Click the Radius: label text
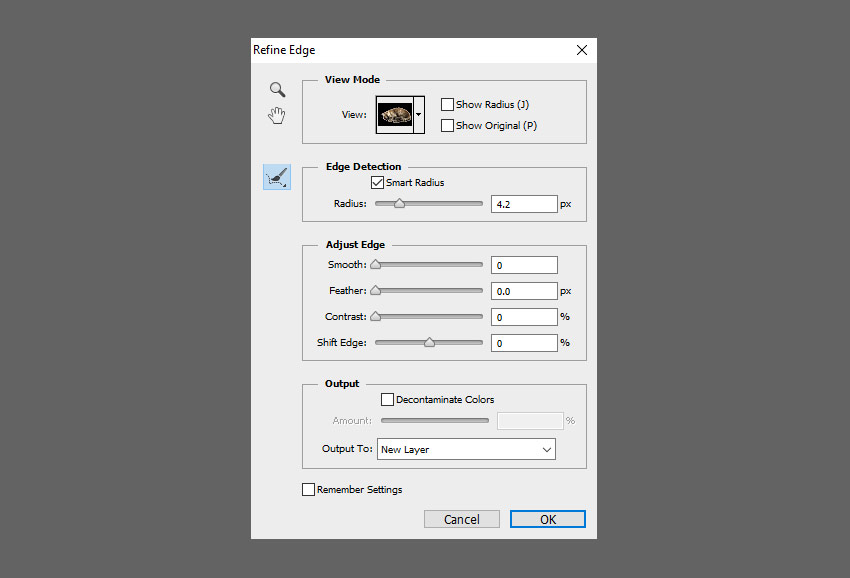The image size is (850, 578). pyautogui.click(x=350, y=204)
